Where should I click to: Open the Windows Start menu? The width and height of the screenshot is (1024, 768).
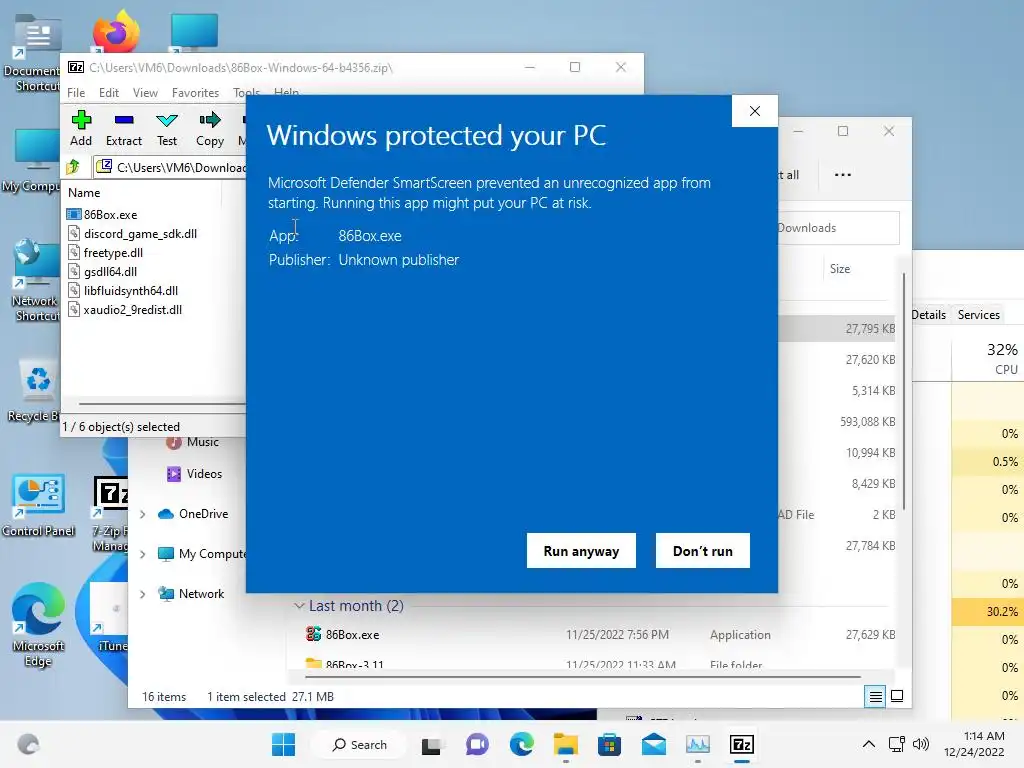(283, 744)
